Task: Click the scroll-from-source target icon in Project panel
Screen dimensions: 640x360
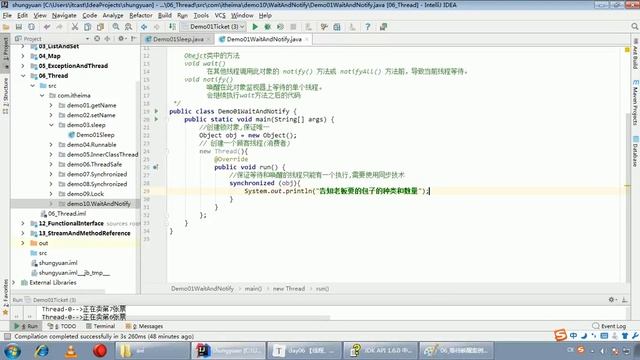Action: [97, 39]
